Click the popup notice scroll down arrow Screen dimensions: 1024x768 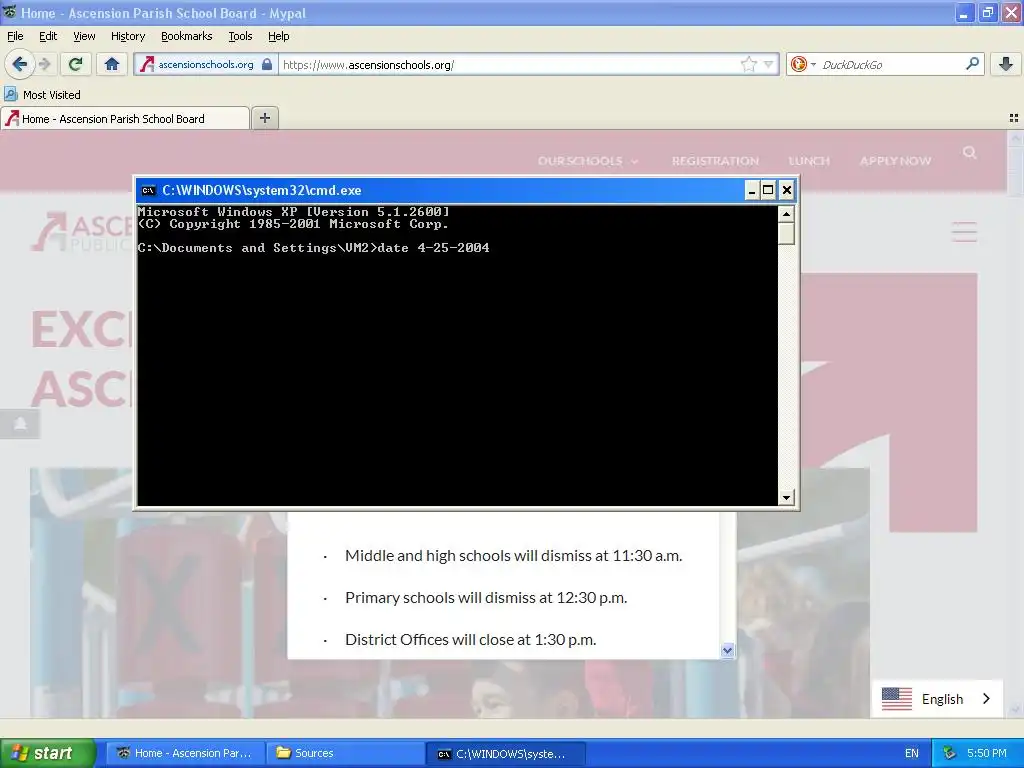(x=727, y=650)
